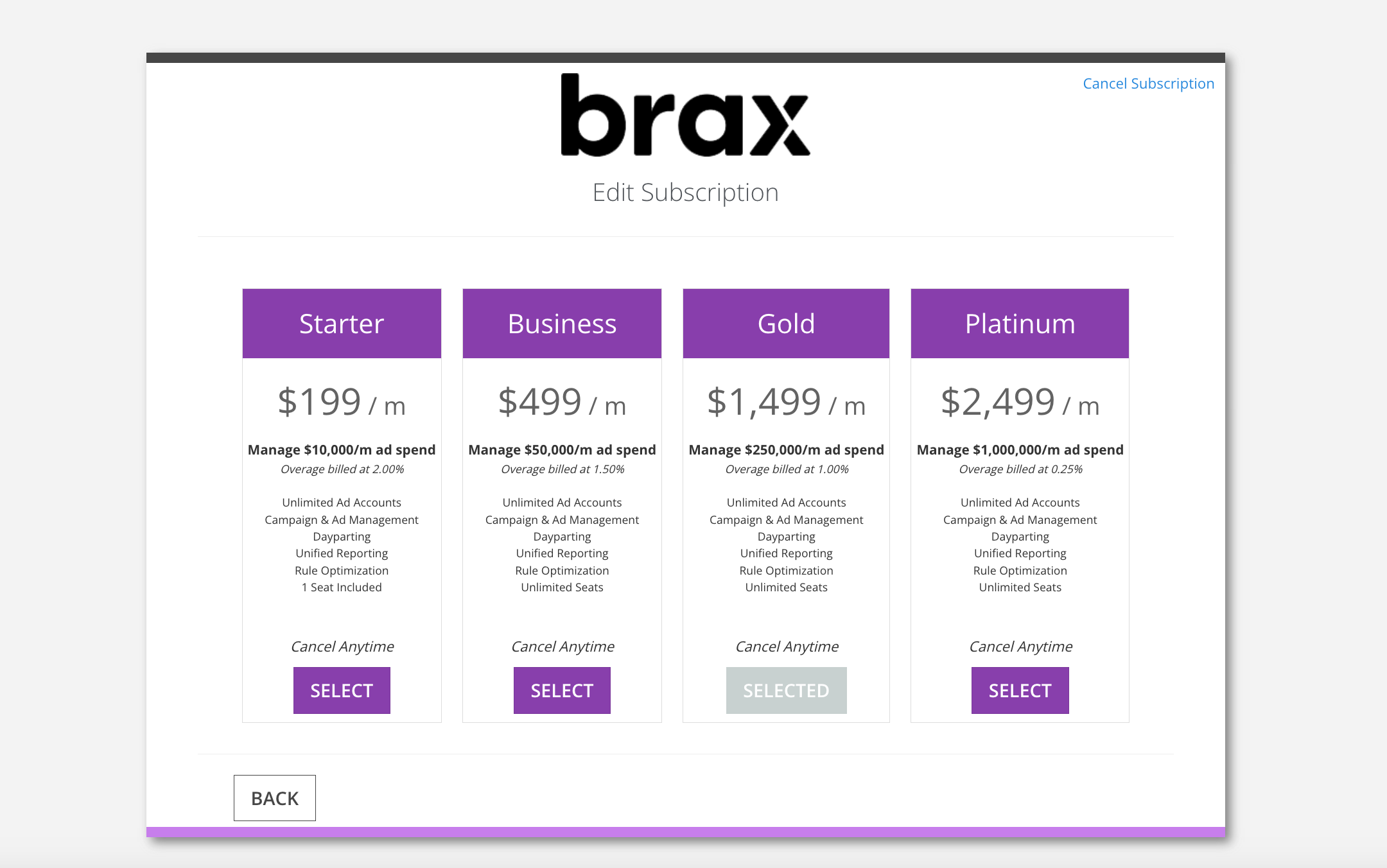The height and width of the screenshot is (868, 1387).
Task: Click the Platinum plan header
Action: pos(1020,324)
